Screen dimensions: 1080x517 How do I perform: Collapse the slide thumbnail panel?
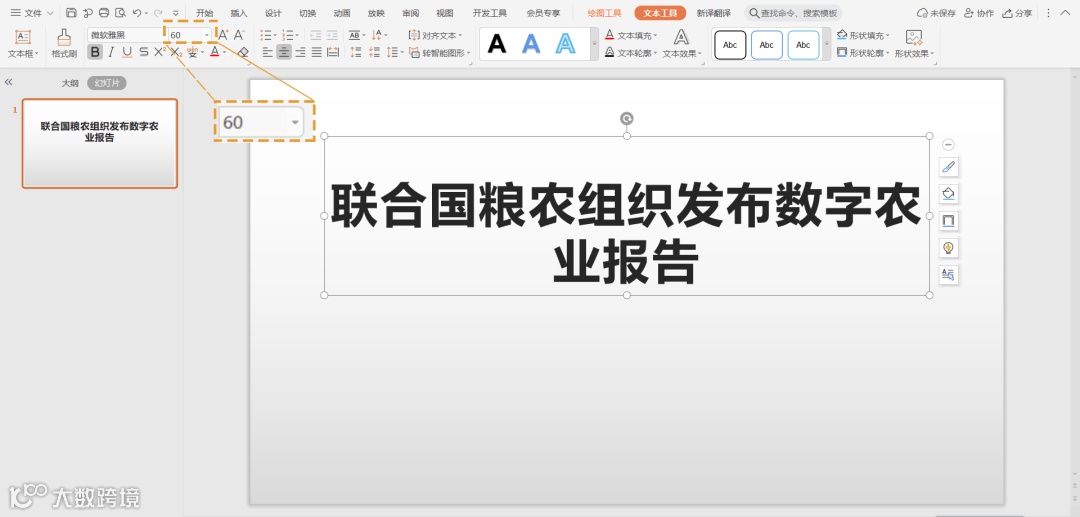pyautogui.click(x=8, y=82)
